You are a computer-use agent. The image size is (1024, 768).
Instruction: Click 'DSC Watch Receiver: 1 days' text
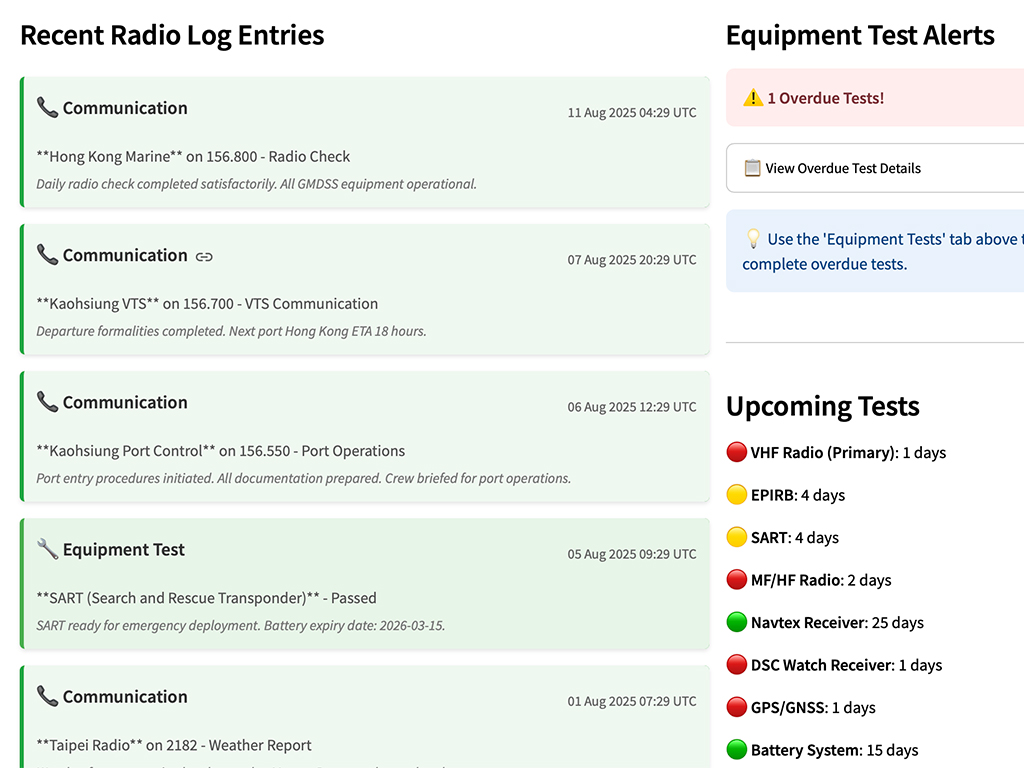pos(846,665)
